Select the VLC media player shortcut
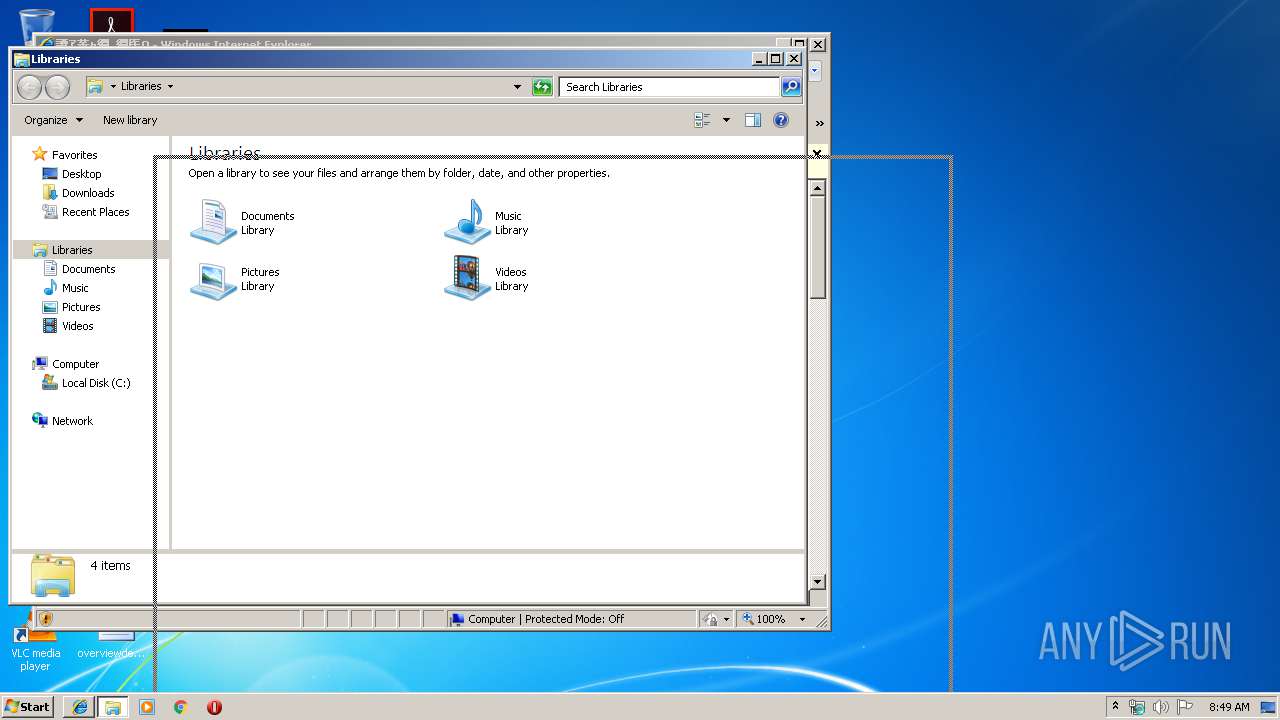 (35, 650)
